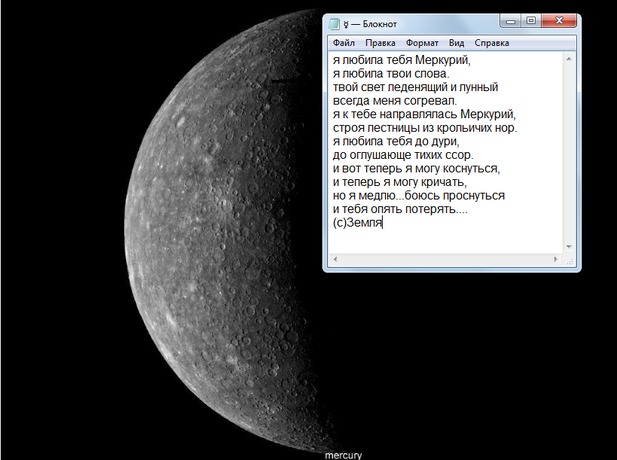Open the Файл menu in Notepad
This screenshot has height=460, width=617.
pyautogui.click(x=344, y=43)
